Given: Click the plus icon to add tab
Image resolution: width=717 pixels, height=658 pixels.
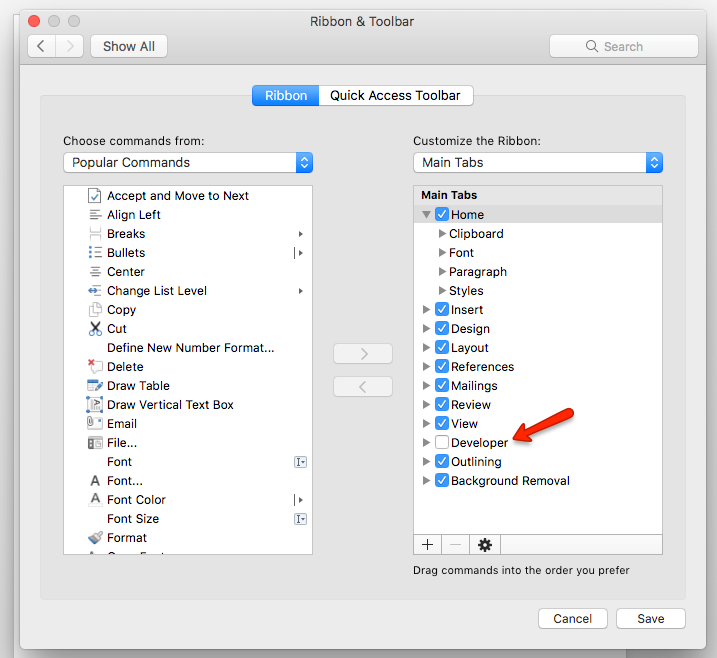Looking at the screenshot, I should pyautogui.click(x=427, y=545).
